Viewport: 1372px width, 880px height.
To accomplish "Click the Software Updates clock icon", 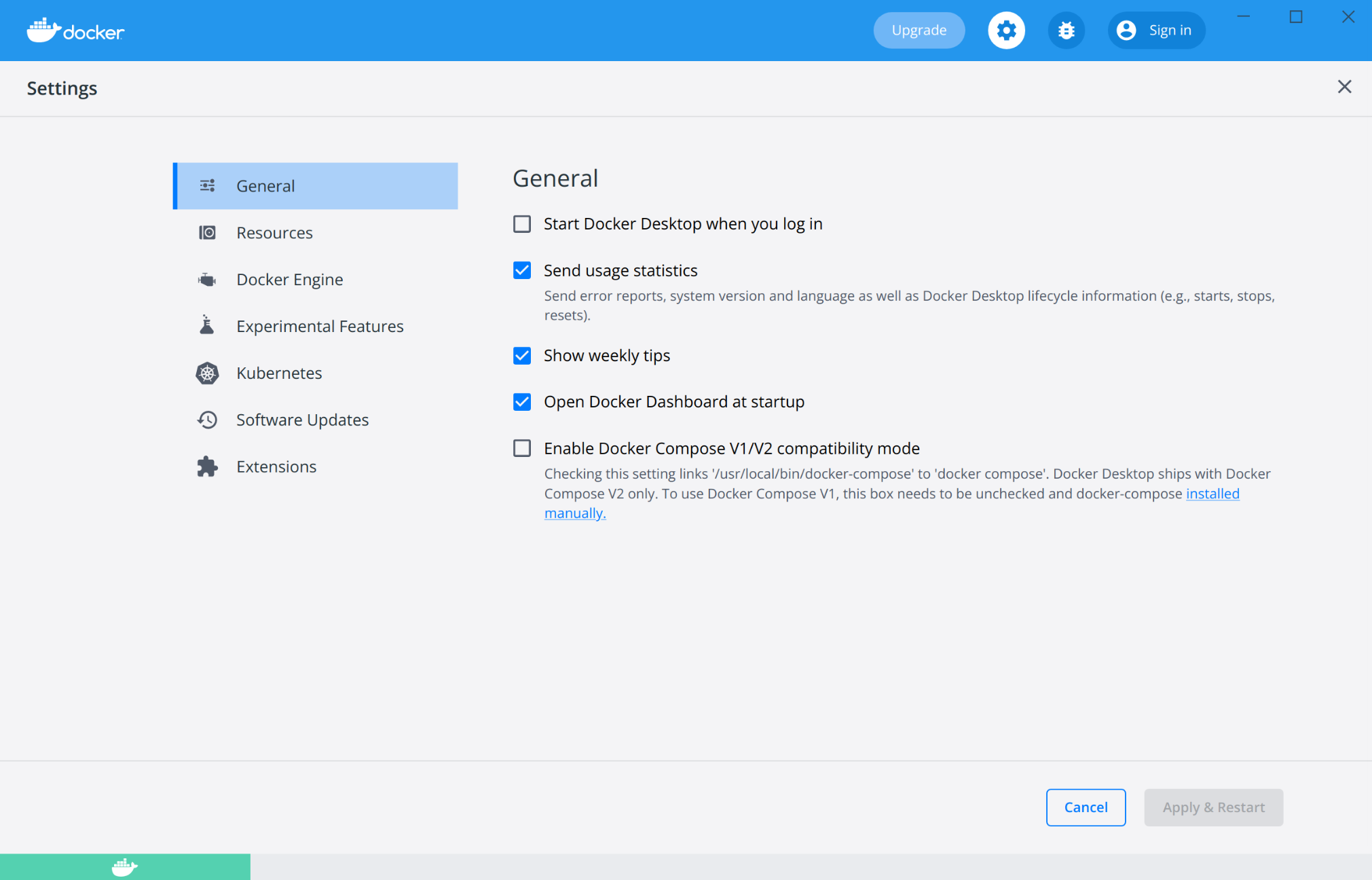I will (x=207, y=420).
